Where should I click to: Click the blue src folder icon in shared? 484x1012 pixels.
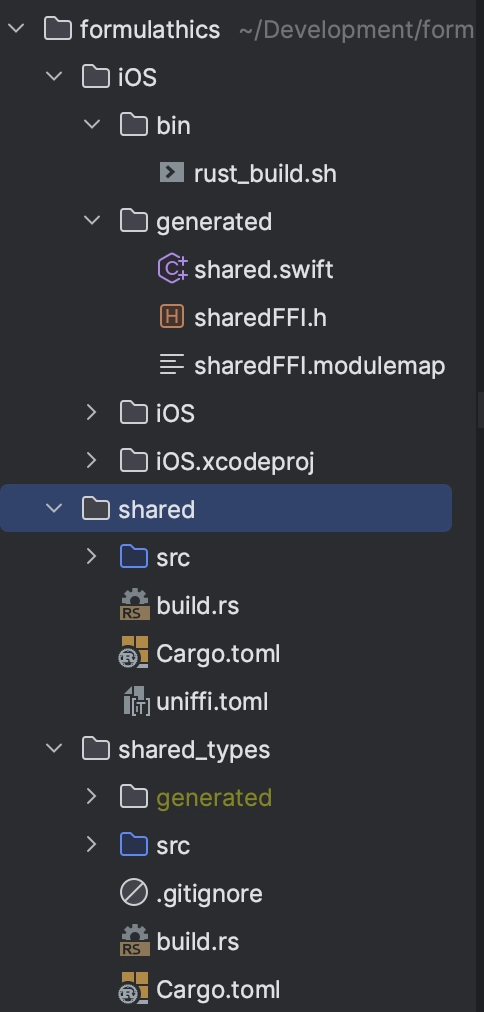click(x=134, y=556)
